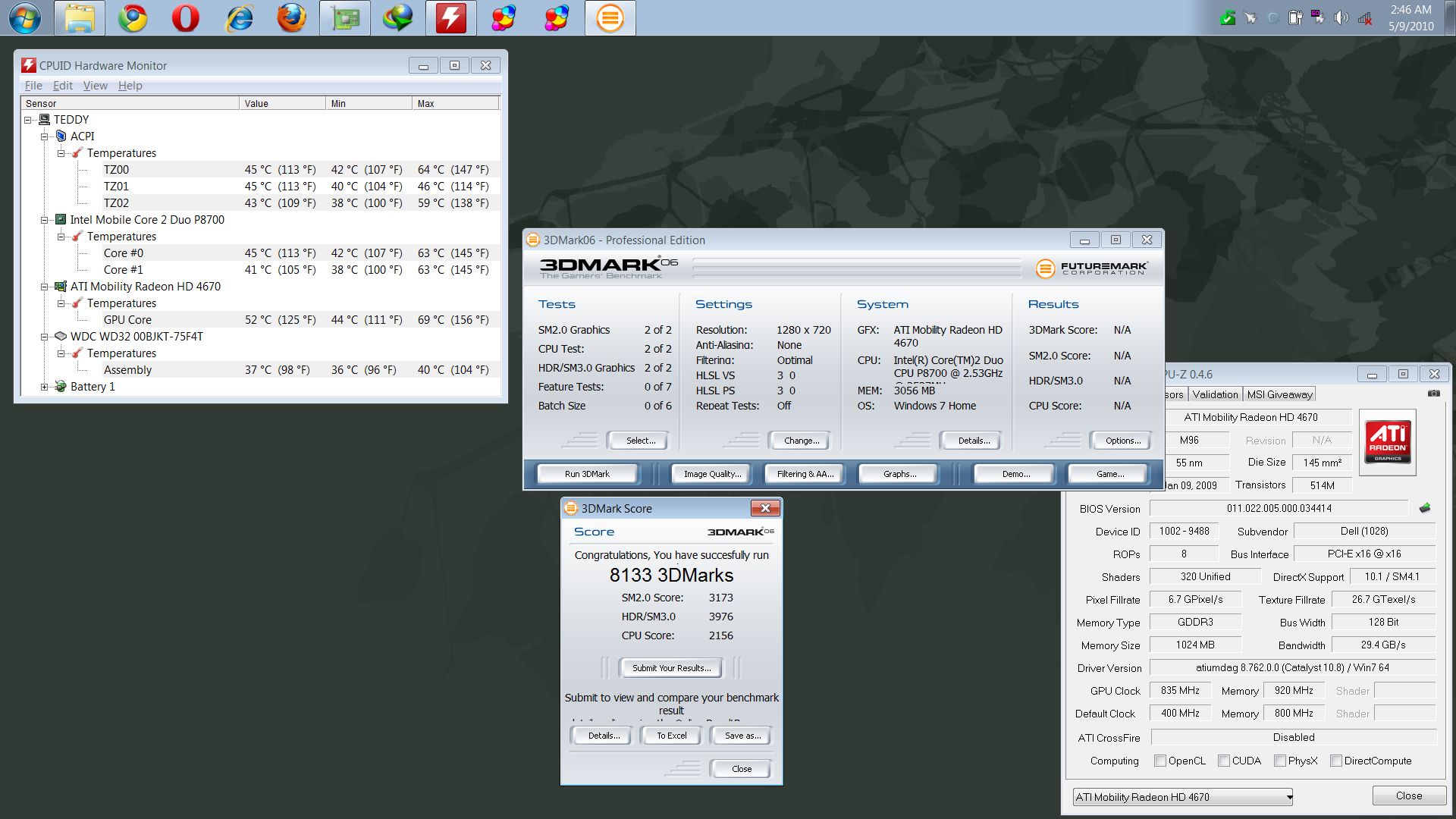Screen dimensions: 1456x819
Task: Open the battery power tray icon
Action: (1296, 17)
